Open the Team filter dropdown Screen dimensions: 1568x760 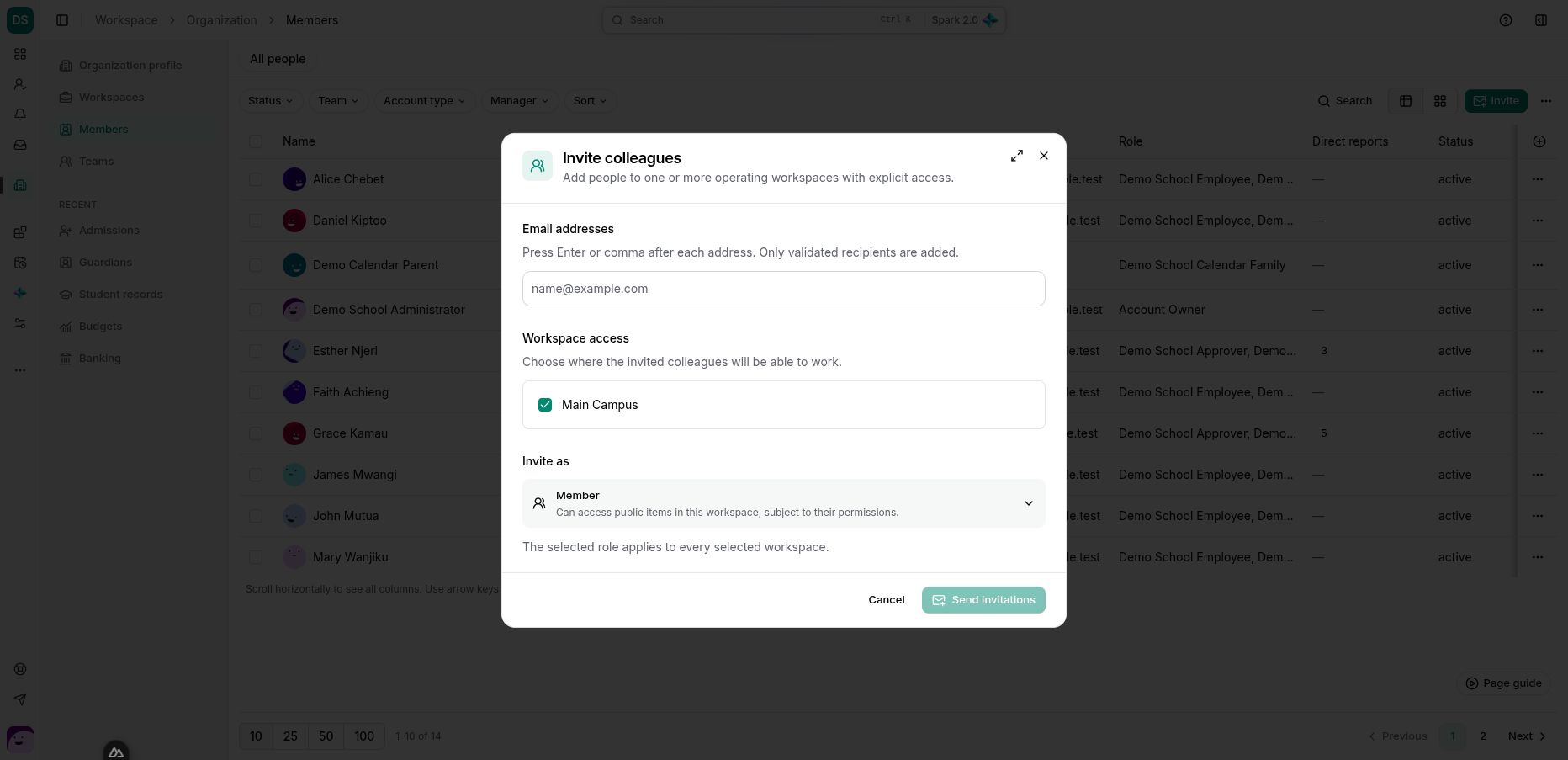(x=338, y=101)
